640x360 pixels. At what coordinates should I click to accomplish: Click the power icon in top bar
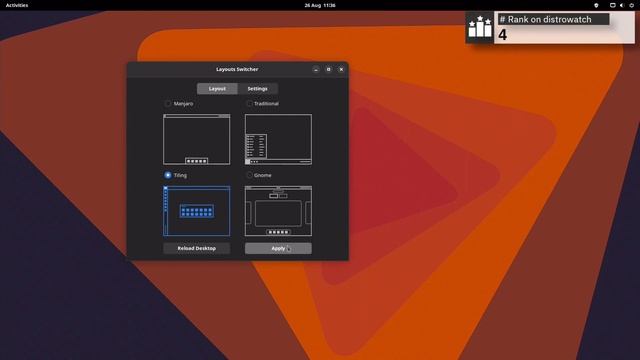631,5
